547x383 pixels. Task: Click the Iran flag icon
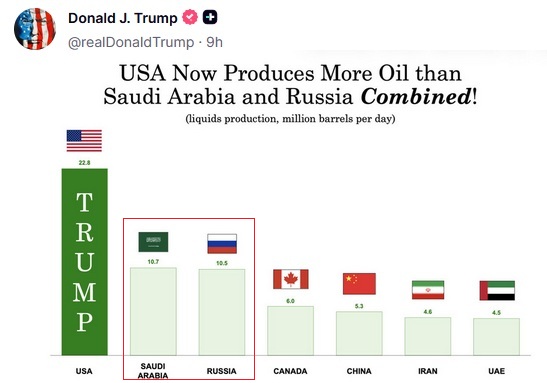(428, 290)
